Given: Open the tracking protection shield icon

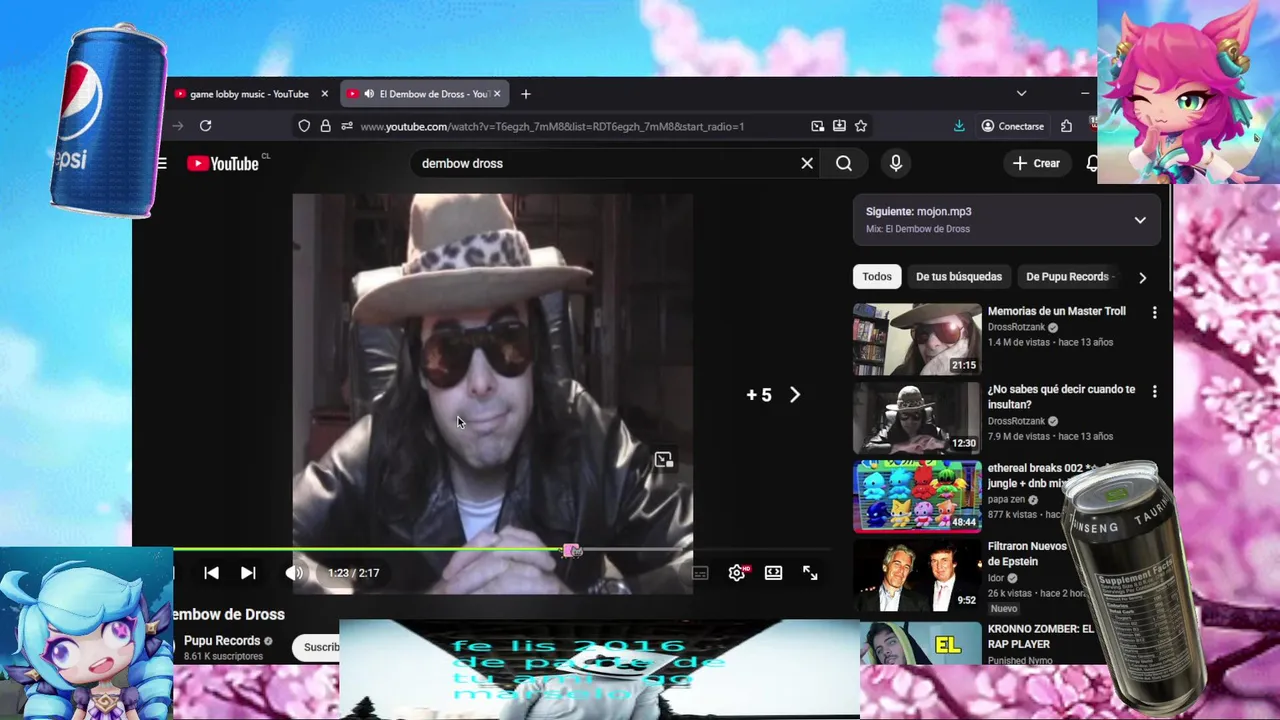Looking at the screenshot, I should pyautogui.click(x=304, y=126).
